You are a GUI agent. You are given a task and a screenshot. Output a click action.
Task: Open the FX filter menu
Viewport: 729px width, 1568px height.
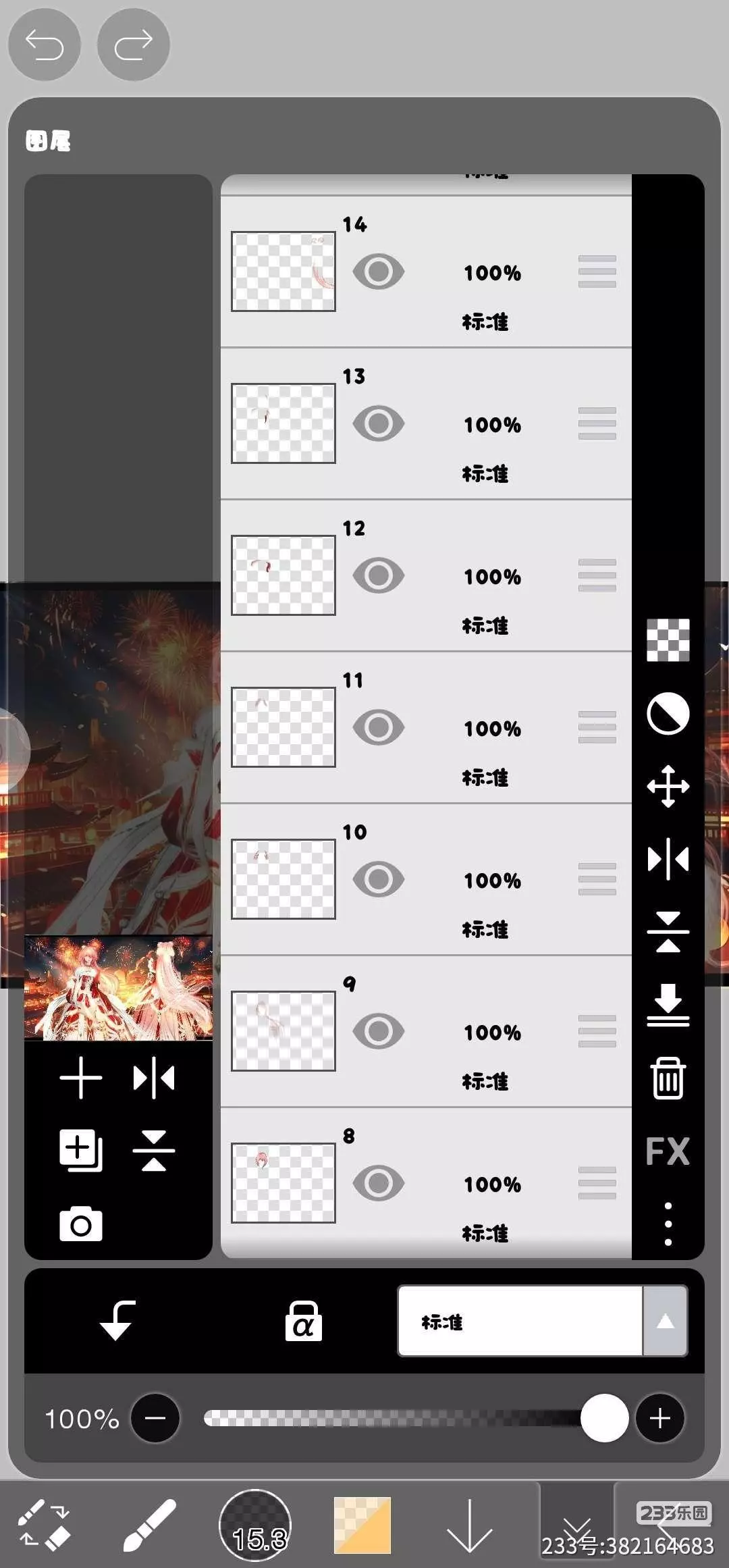[x=668, y=1151]
